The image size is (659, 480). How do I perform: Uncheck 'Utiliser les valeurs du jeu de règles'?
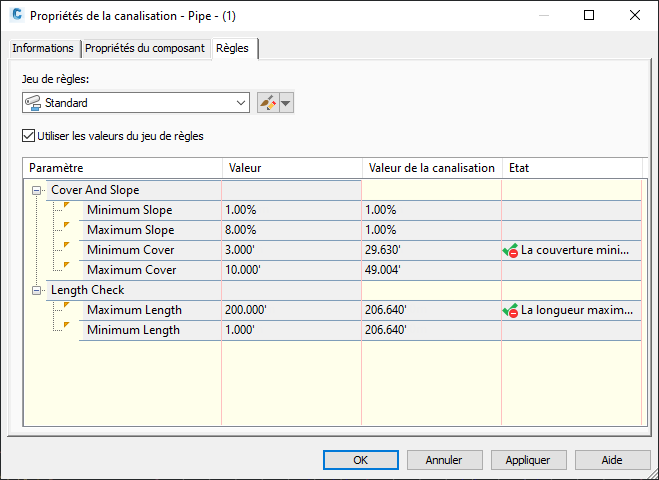[x=27, y=136]
